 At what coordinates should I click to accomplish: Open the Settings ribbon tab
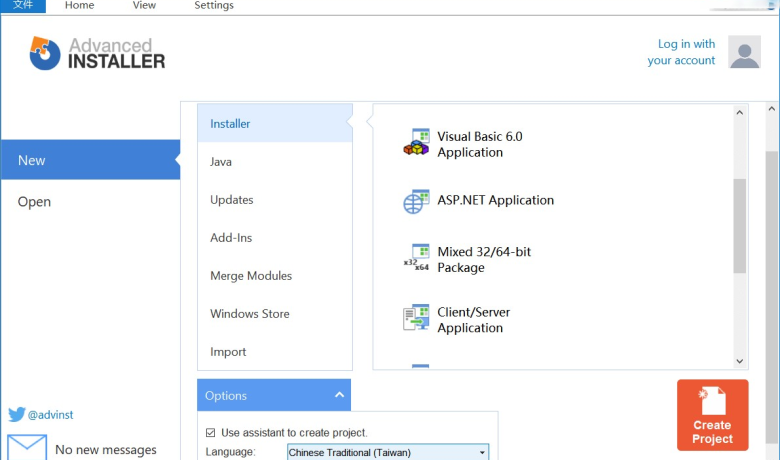click(x=214, y=5)
